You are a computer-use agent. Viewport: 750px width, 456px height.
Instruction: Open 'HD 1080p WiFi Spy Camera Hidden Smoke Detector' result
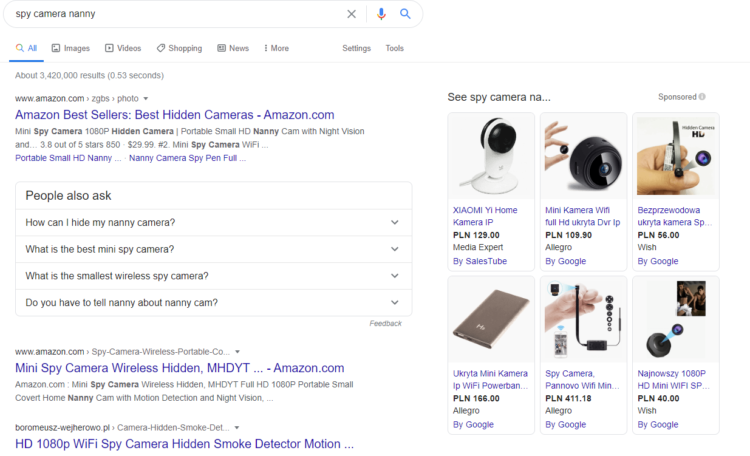(184, 444)
